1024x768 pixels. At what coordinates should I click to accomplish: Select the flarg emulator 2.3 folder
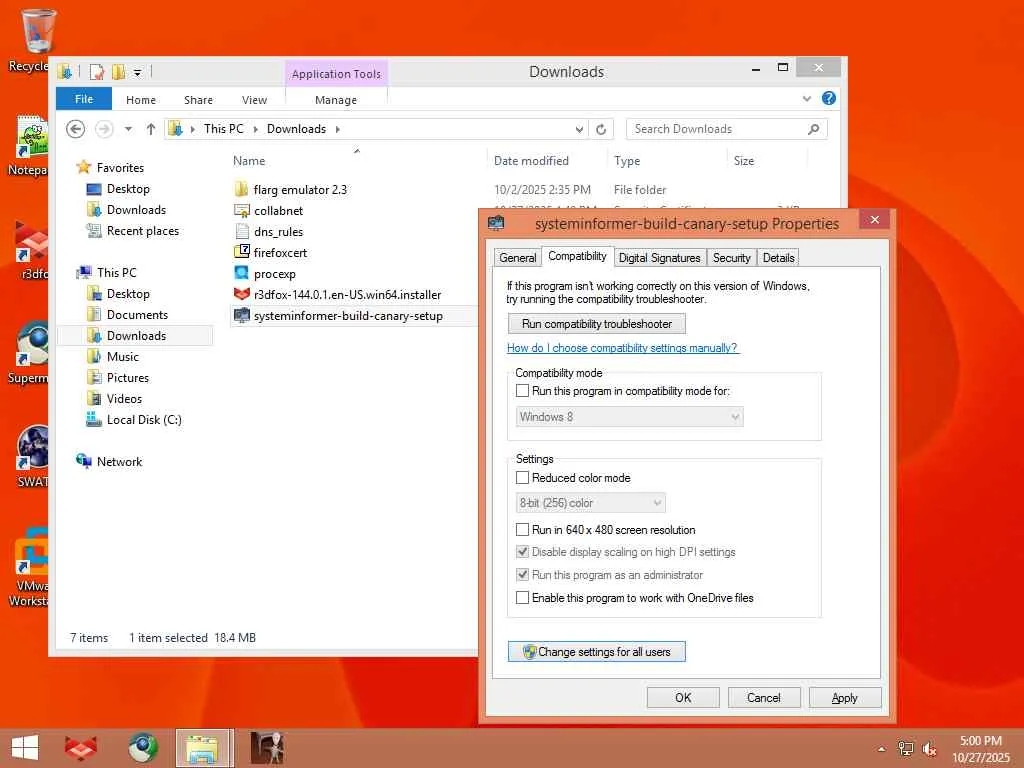[x=300, y=189]
